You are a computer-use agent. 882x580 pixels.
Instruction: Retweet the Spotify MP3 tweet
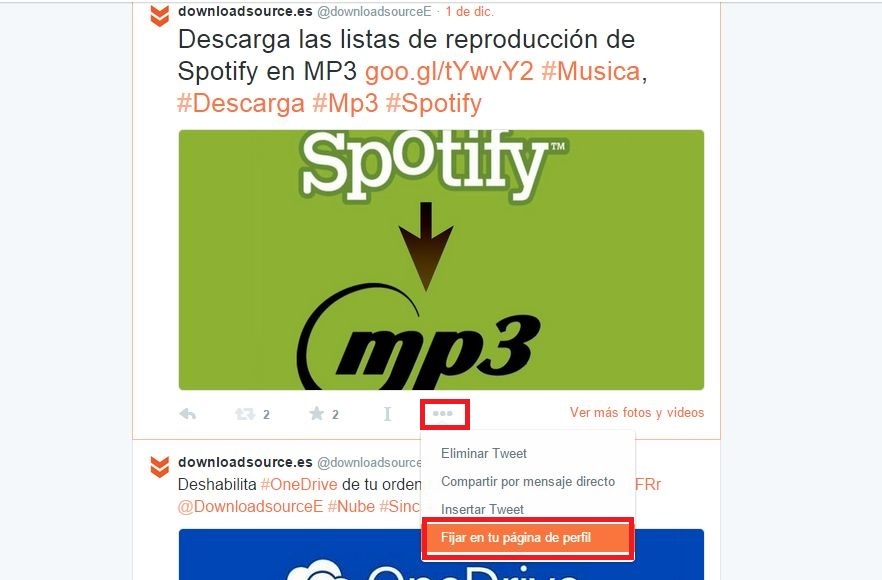(245, 415)
